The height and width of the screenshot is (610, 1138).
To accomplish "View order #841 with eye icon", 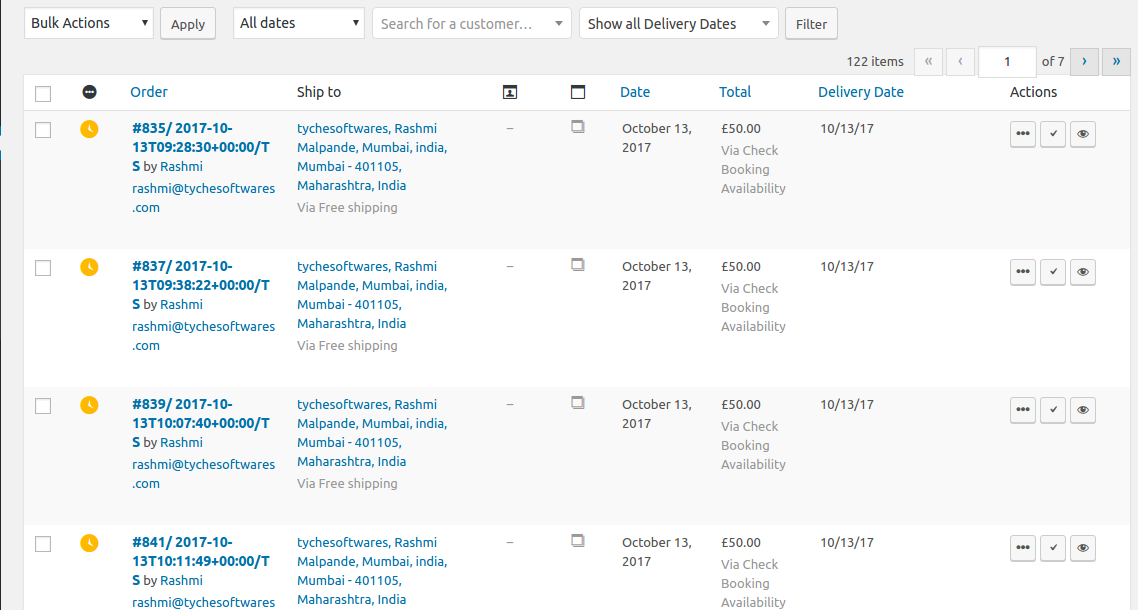I will tap(1083, 548).
